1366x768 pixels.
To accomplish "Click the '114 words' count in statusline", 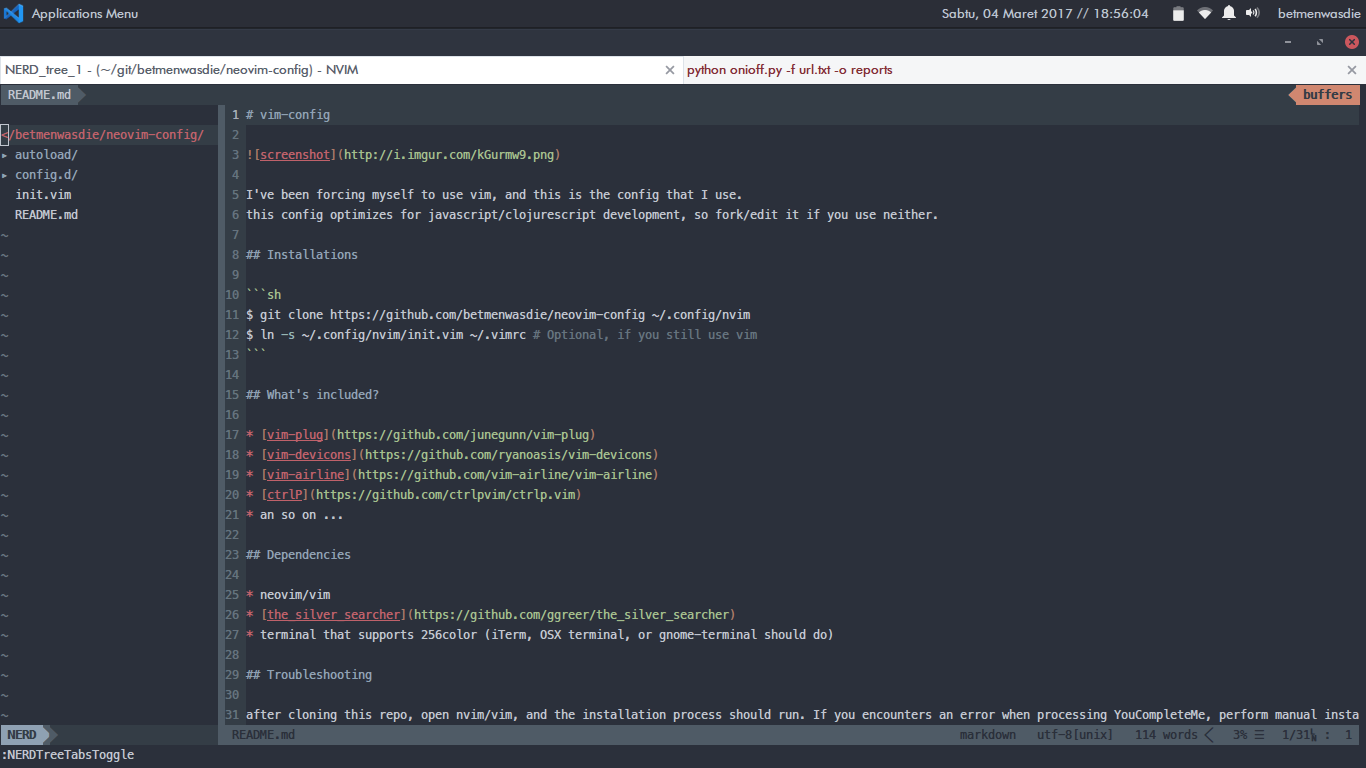I will click(1166, 735).
